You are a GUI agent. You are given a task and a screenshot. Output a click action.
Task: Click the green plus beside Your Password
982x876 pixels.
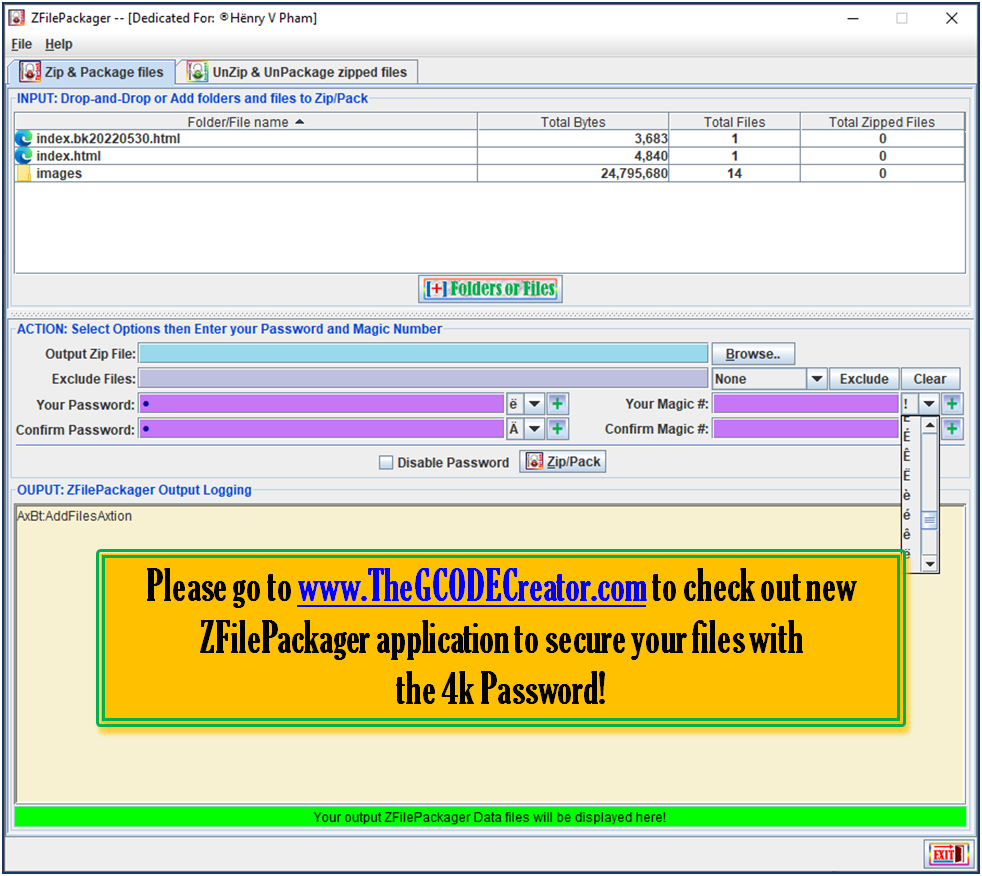point(558,404)
